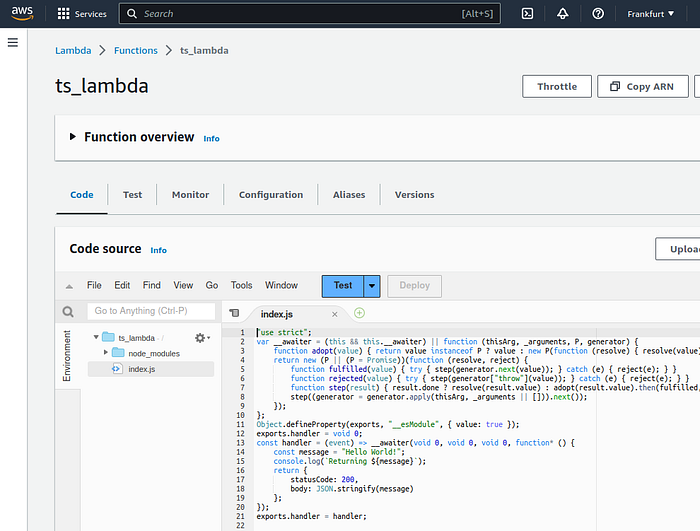700x531 pixels.
Task: Click the "use strict" code line
Action: (x=284, y=332)
